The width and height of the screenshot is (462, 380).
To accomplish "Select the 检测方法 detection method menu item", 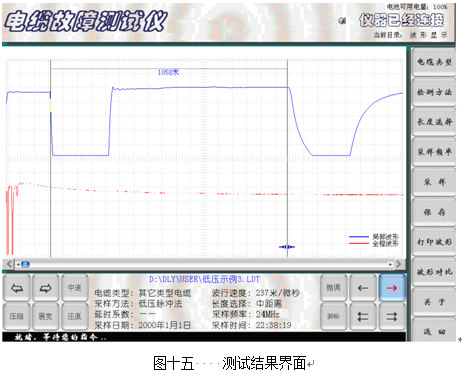I will tap(434, 92).
